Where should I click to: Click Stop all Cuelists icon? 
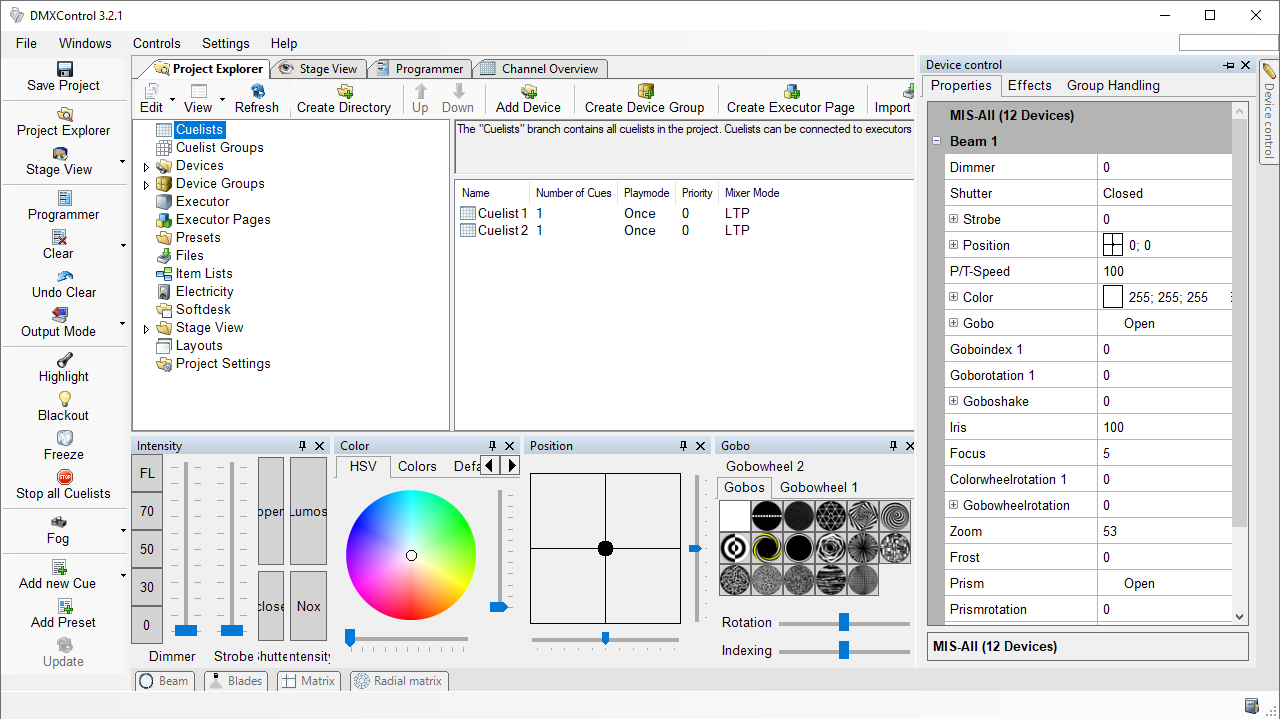point(64,477)
